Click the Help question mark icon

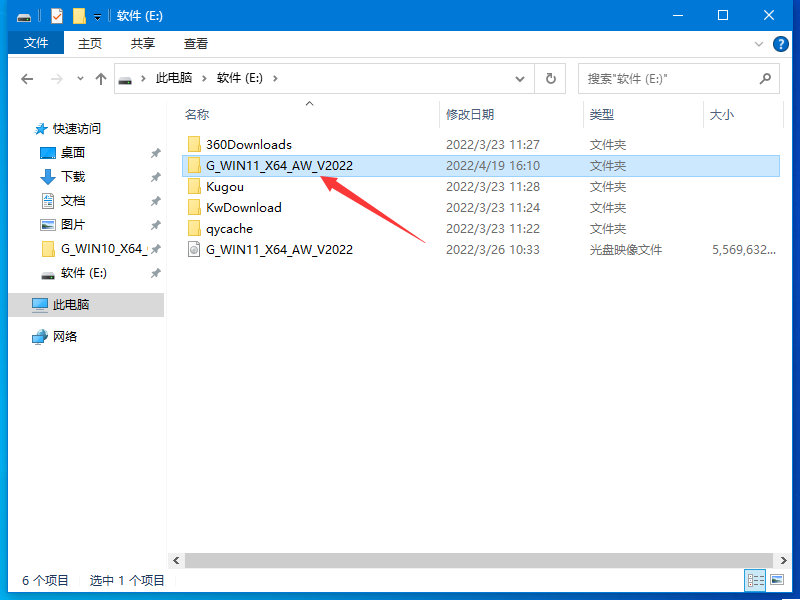[x=781, y=43]
